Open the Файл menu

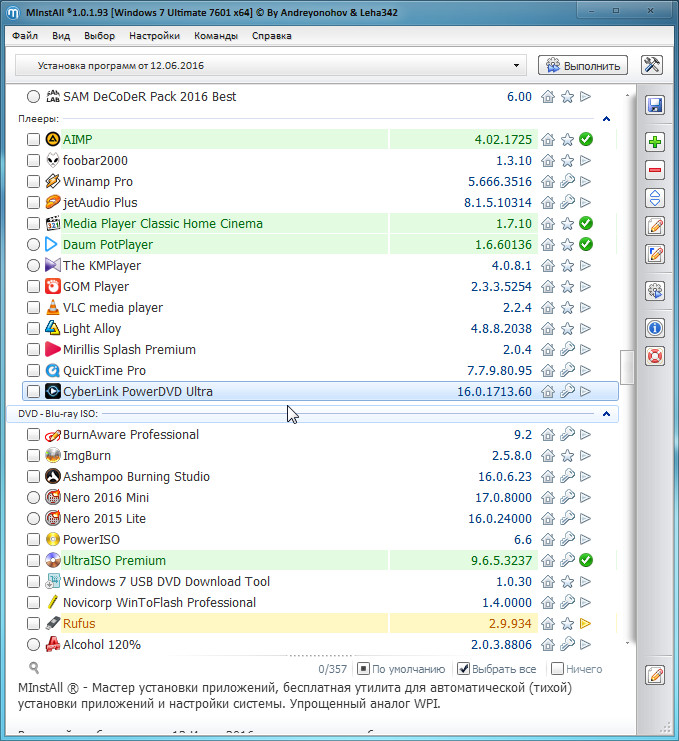point(25,36)
